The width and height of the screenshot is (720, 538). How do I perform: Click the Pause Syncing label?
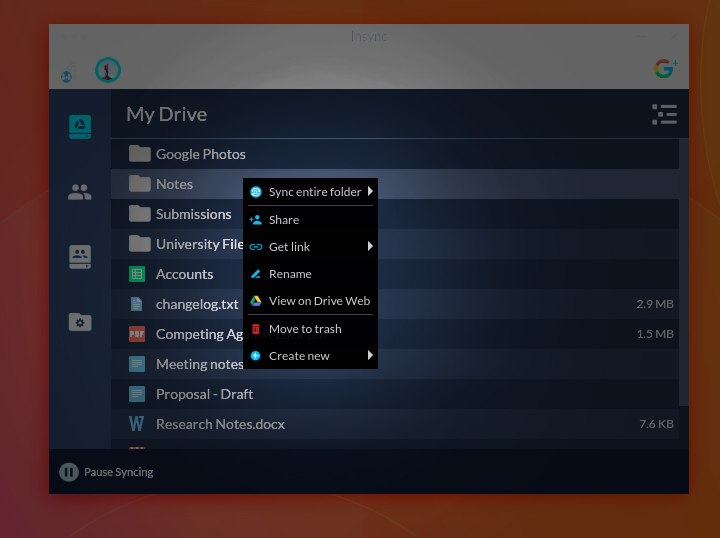118,472
